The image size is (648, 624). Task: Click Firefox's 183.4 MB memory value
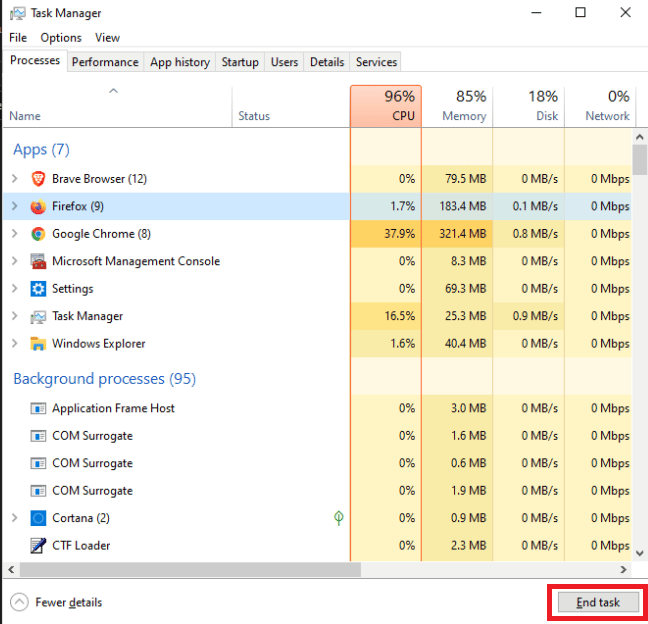pyautogui.click(x=462, y=206)
